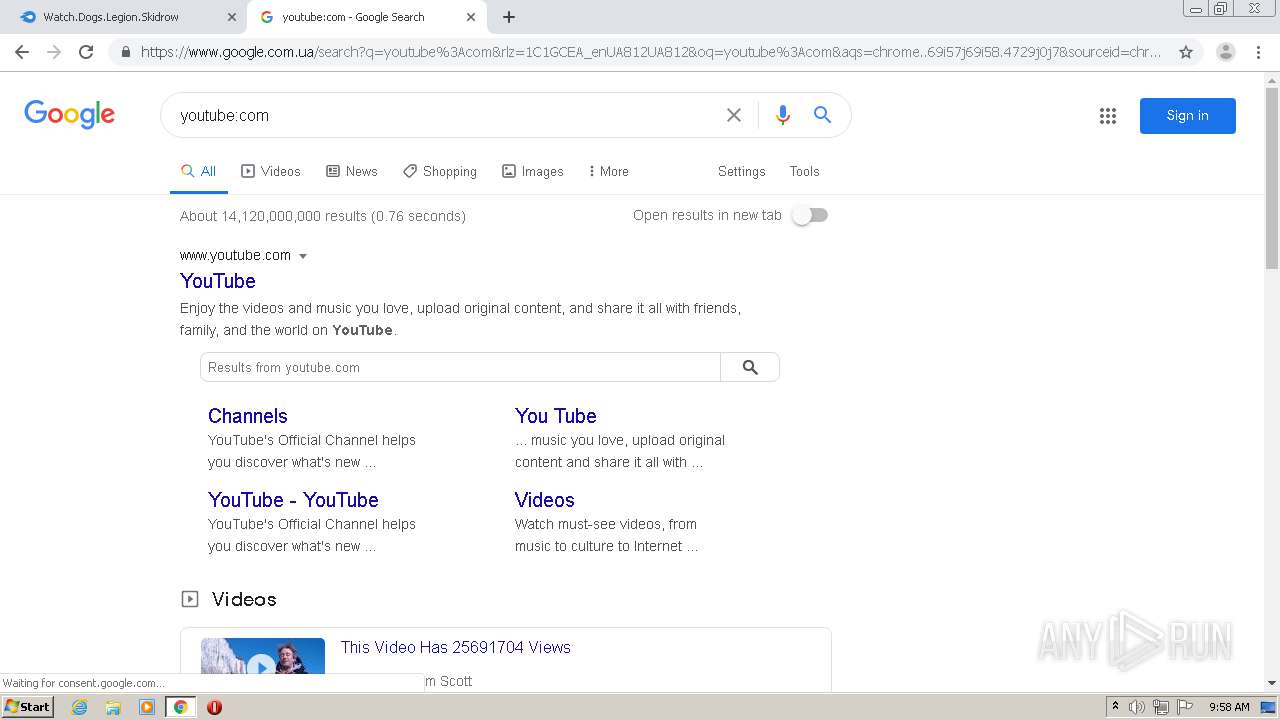
Task: Show hidden system tray icons
Action: pyautogui.click(x=1115, y=707)
